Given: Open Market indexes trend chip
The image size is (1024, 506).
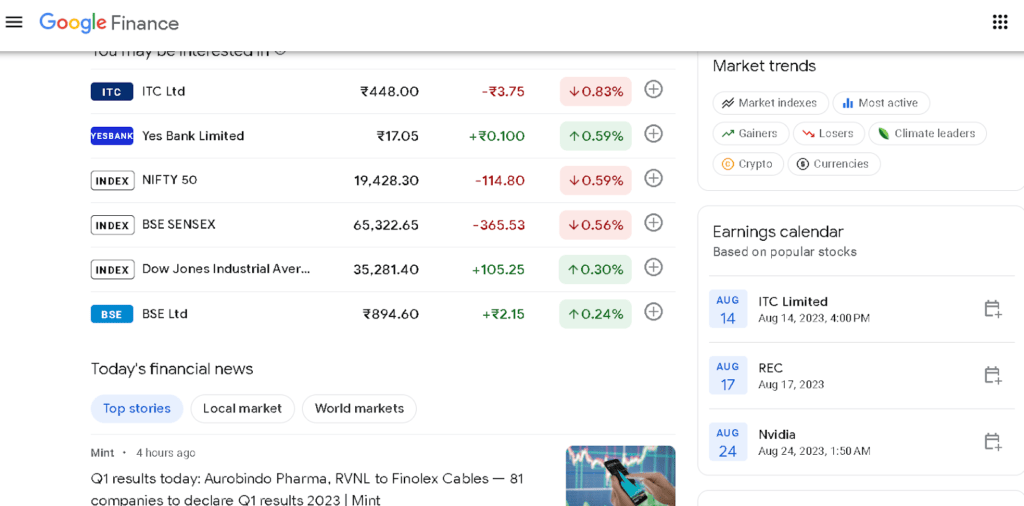Looking at the screenshot, I should (x=771, y=103).
